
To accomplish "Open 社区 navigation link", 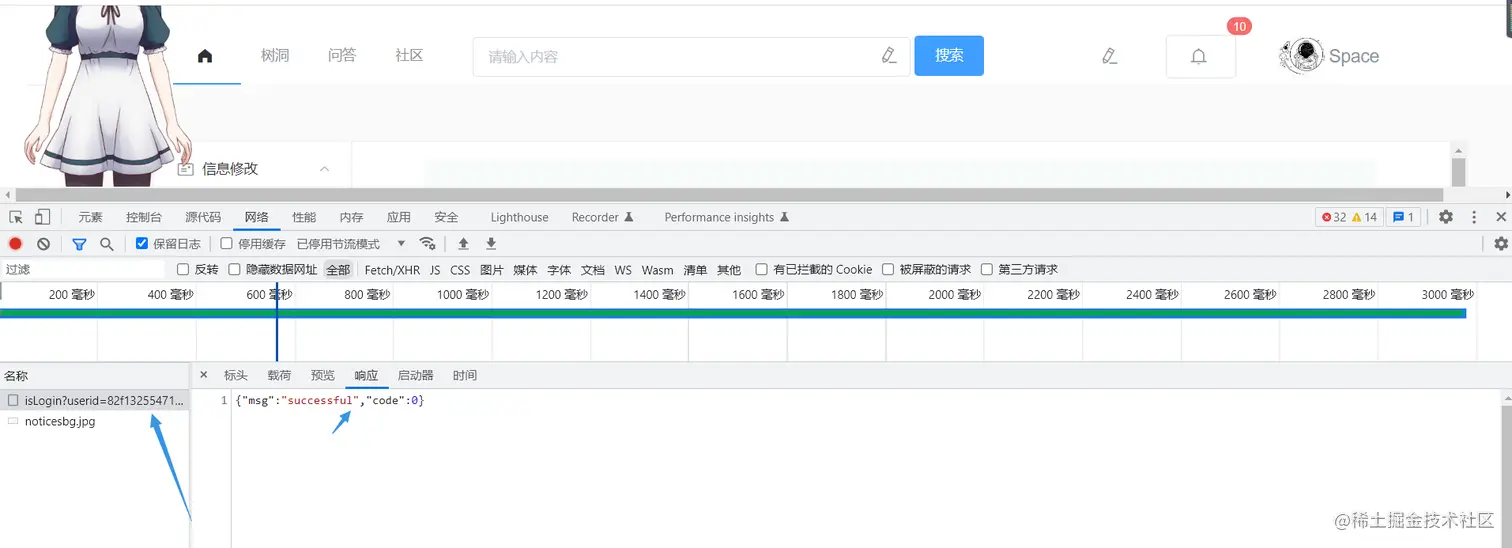I will [x=409, y=56].
